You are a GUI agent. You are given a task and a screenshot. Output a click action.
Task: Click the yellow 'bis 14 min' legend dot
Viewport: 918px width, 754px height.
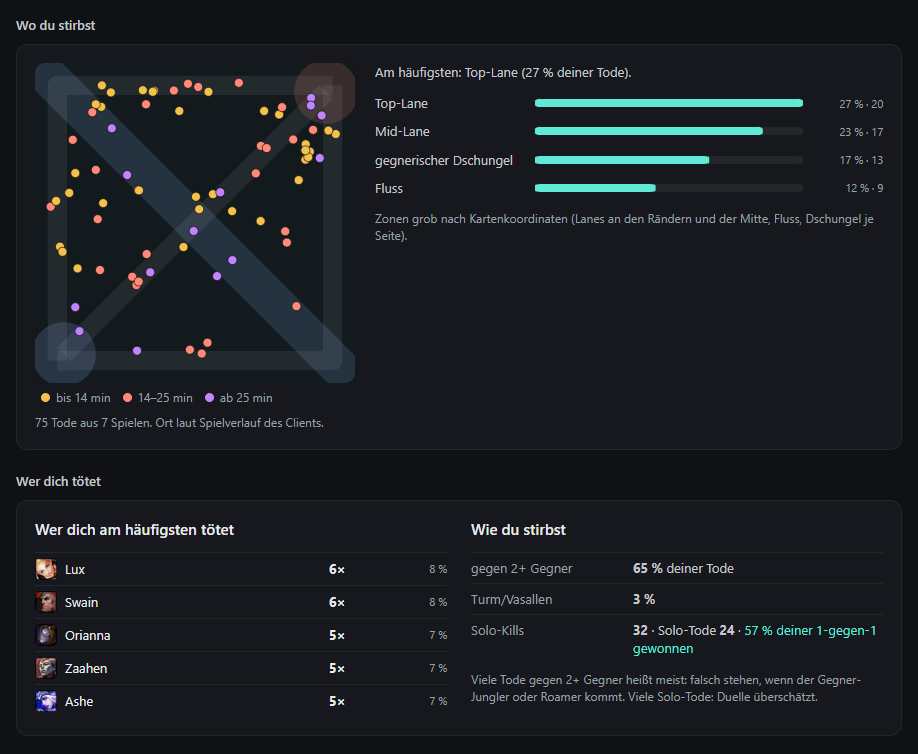pos(45,397)
